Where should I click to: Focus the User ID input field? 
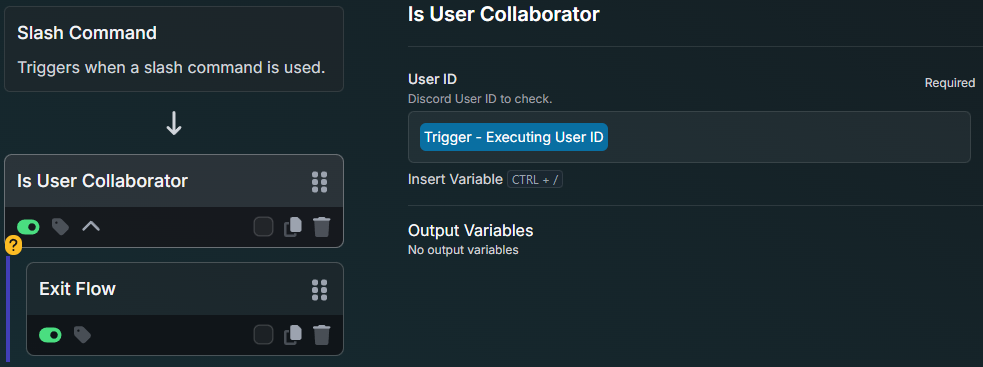coord(689,137)
